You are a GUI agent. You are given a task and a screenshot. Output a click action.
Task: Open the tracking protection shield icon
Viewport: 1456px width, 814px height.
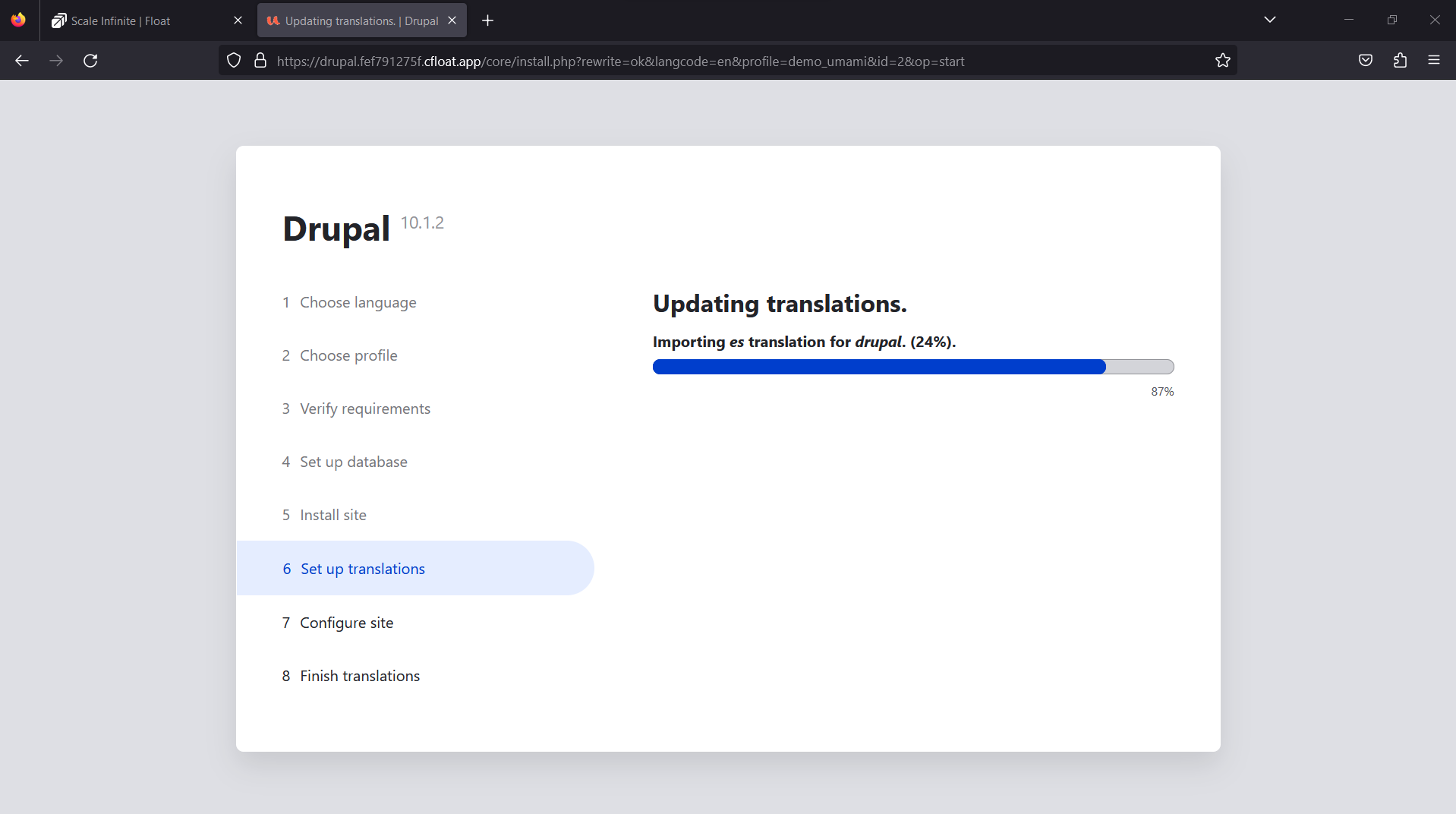coord(234,61)
